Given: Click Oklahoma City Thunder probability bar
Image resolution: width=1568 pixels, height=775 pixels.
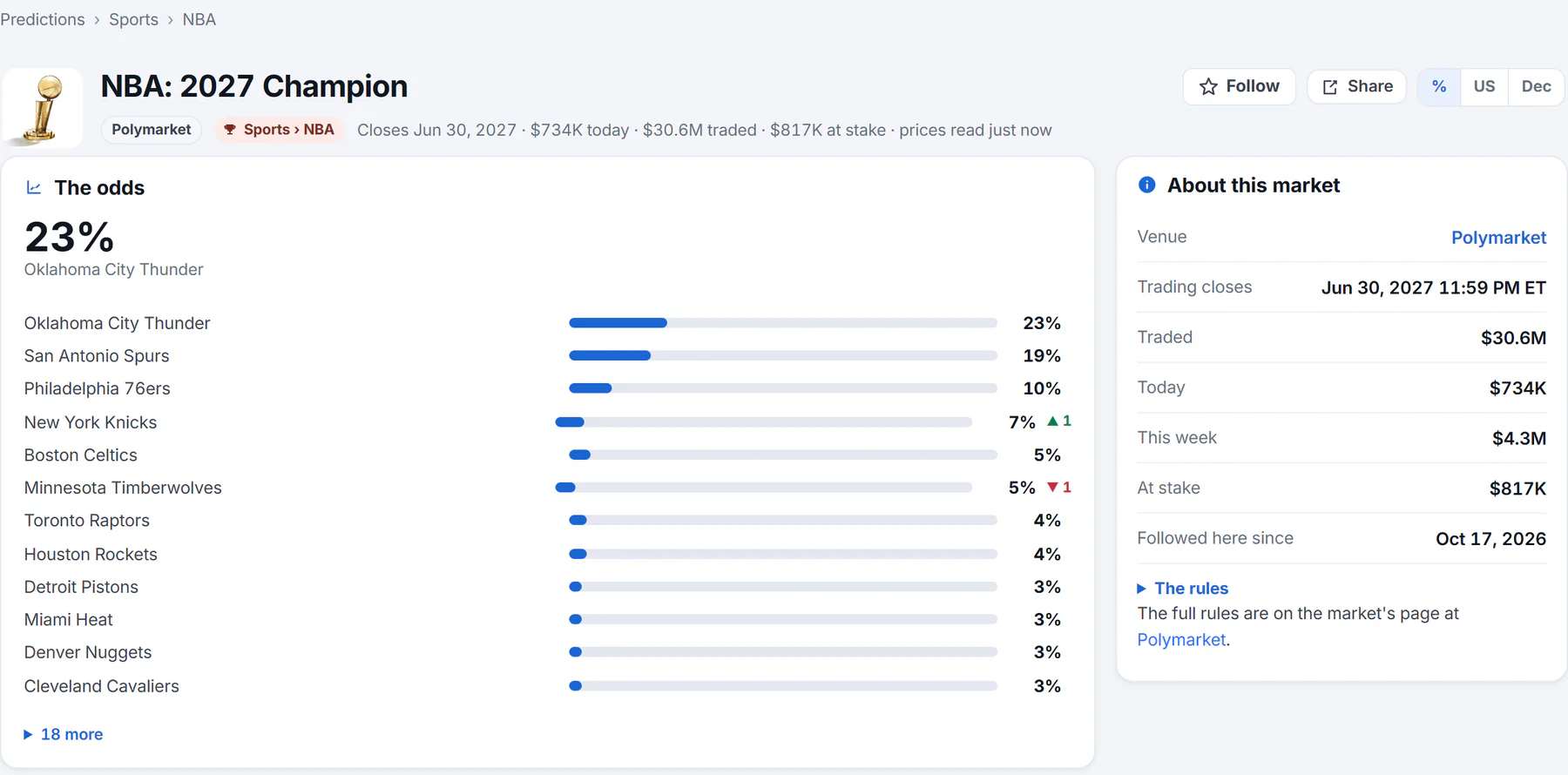Looking at the screenshot, I should tap(783, 323).
